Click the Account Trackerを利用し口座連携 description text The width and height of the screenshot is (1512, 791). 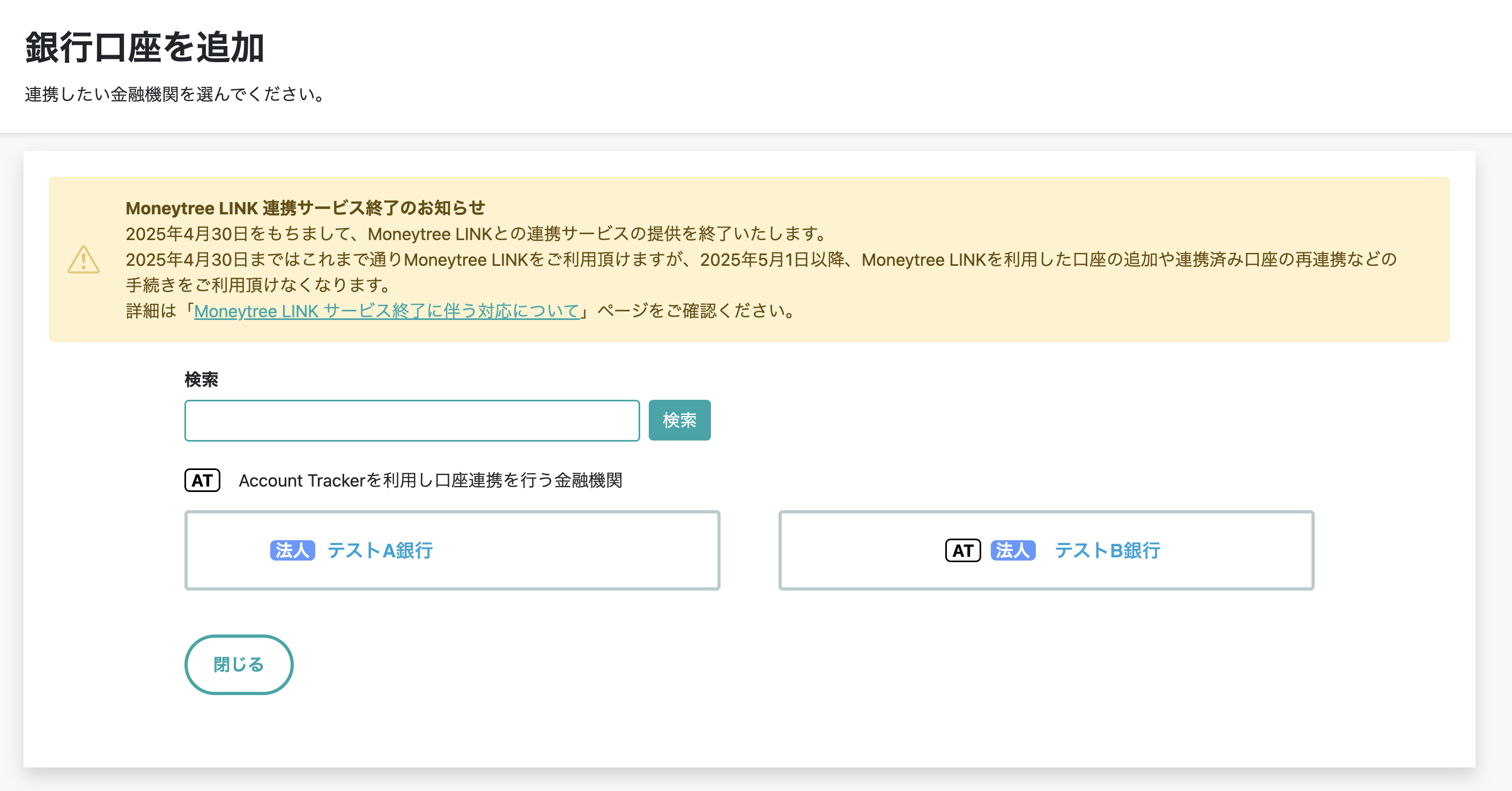430,480
